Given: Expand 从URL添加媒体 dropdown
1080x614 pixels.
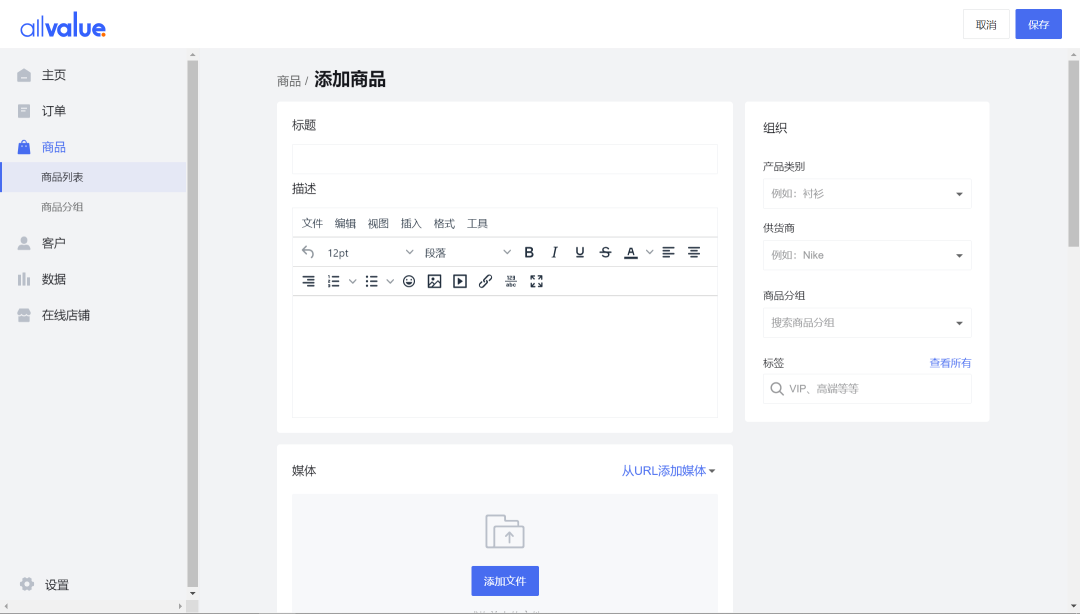Looking at the screenshot, I should click(668, 471).
